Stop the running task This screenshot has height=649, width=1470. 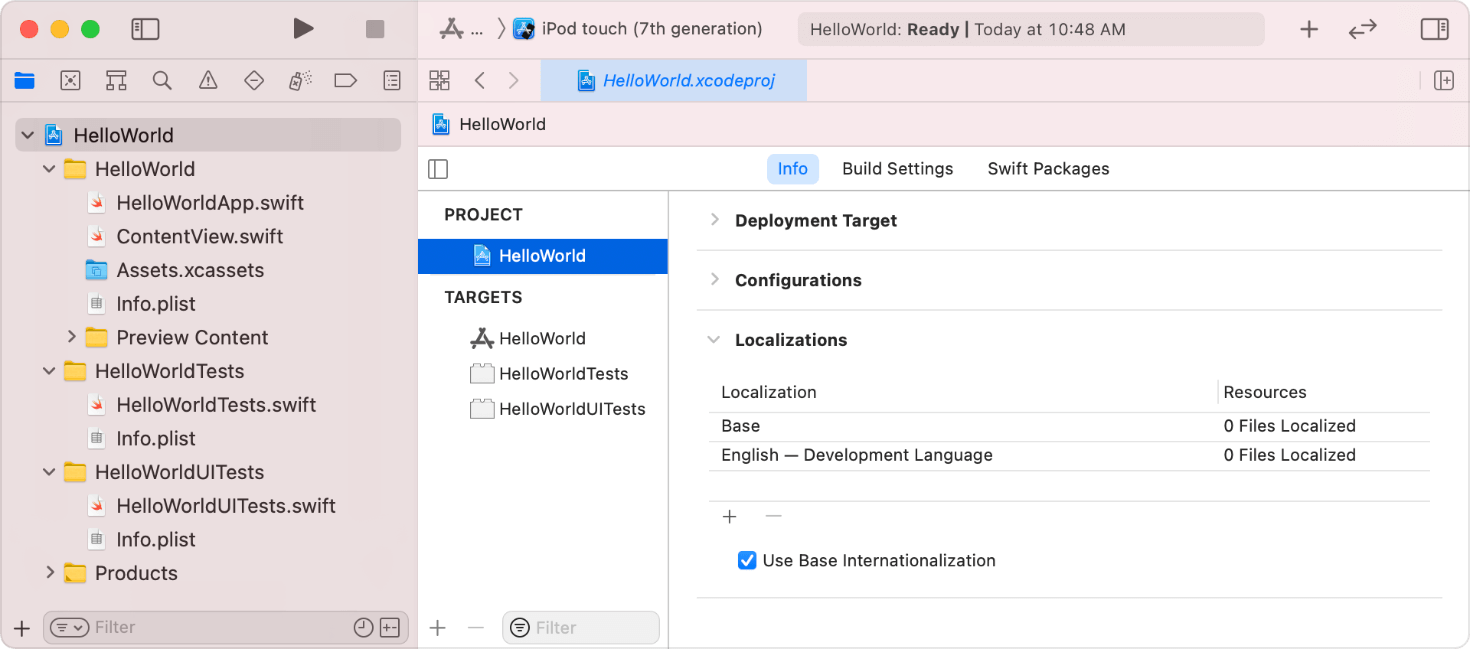click(x=375, y=29)
